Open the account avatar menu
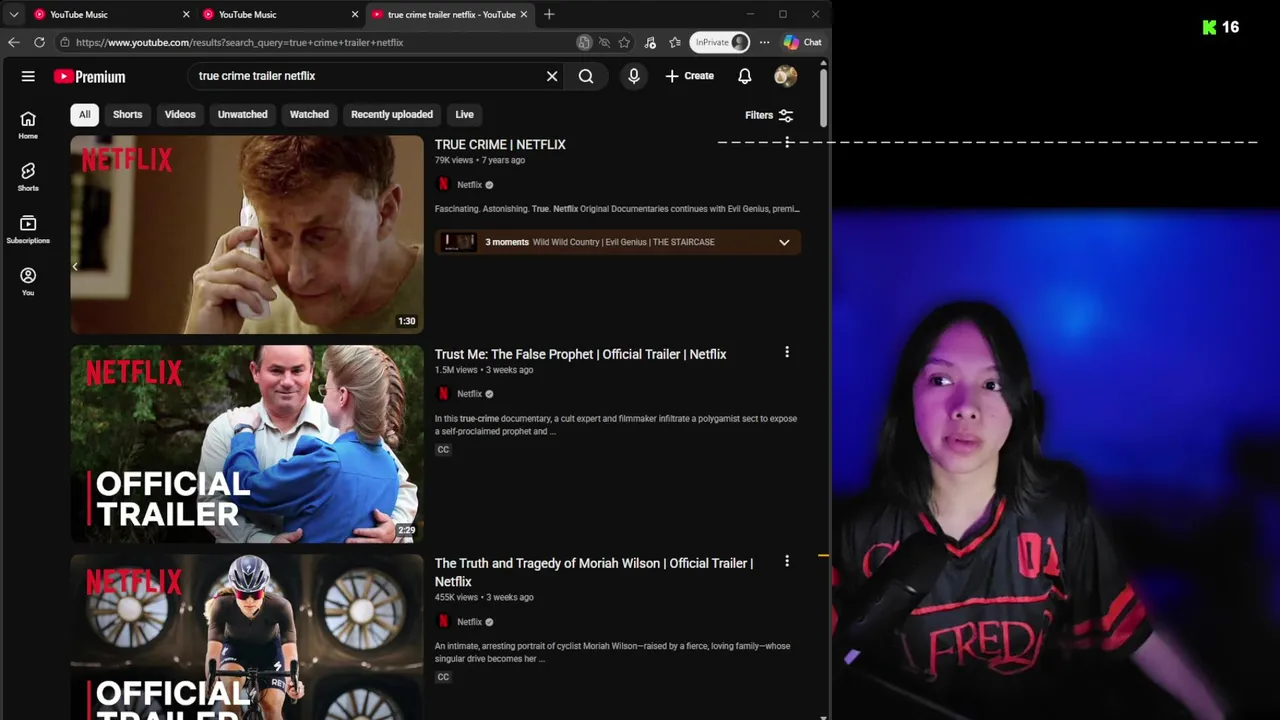 click(786, 76)
